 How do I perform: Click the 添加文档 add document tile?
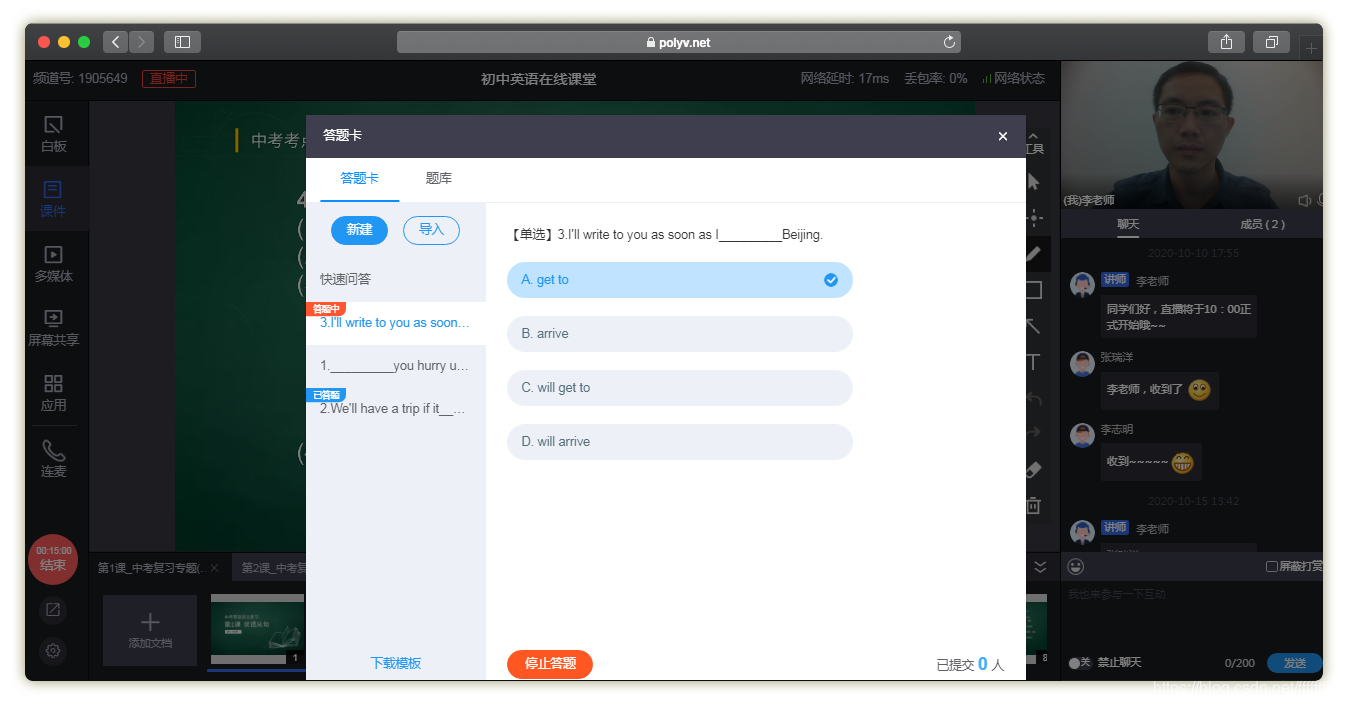coord(150,630)
